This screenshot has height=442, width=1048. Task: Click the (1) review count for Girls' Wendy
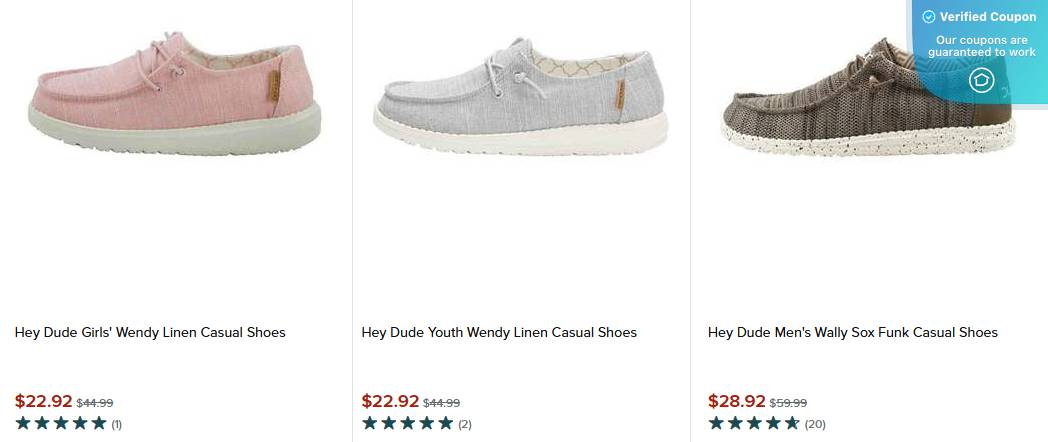(x=116, y=424)
